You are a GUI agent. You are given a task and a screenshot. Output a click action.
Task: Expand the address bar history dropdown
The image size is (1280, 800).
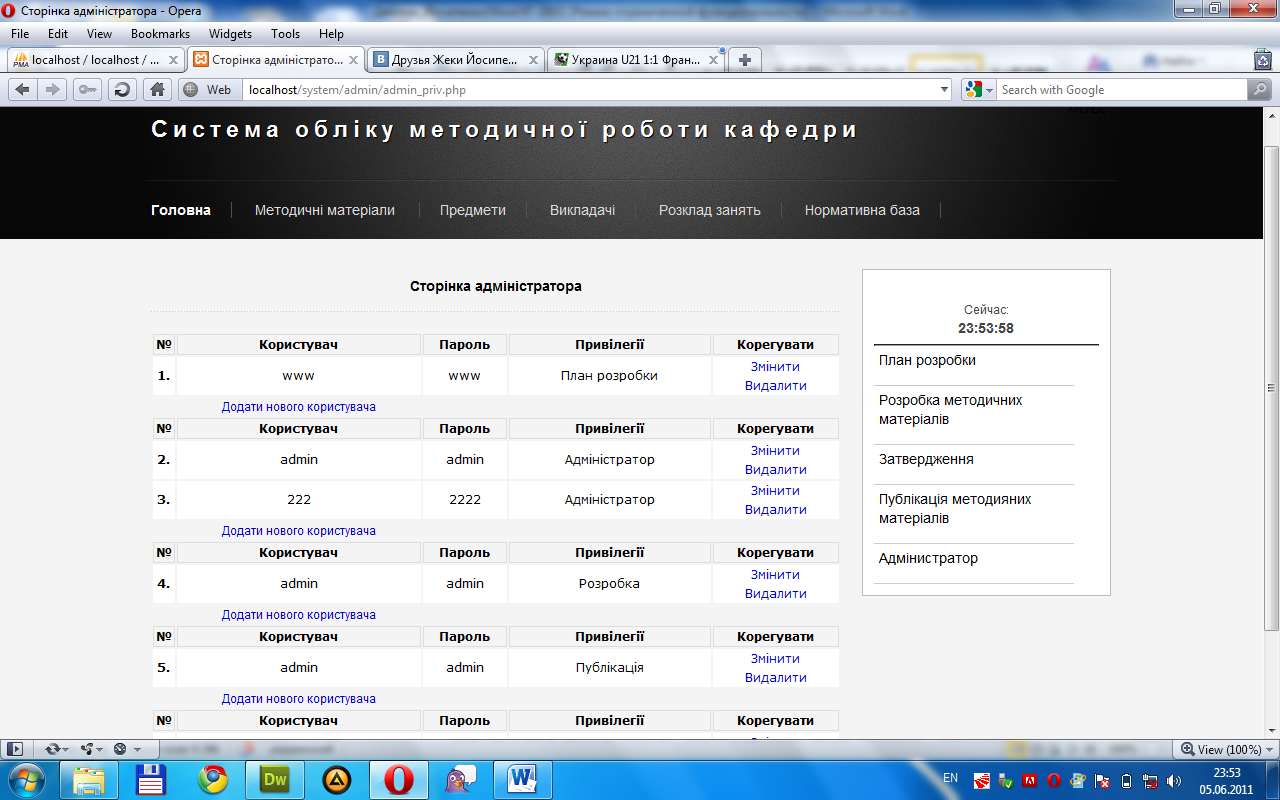945,90
